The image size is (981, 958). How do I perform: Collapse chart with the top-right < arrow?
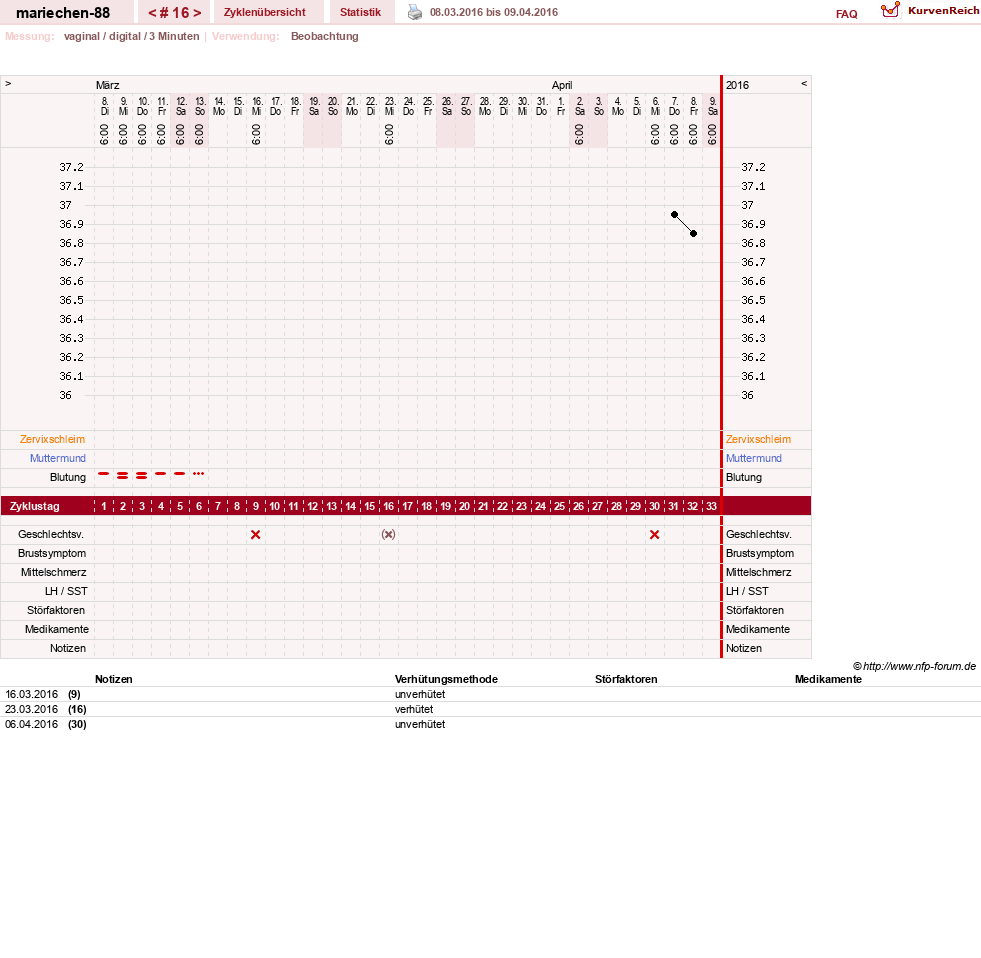[x=804, y=83]
